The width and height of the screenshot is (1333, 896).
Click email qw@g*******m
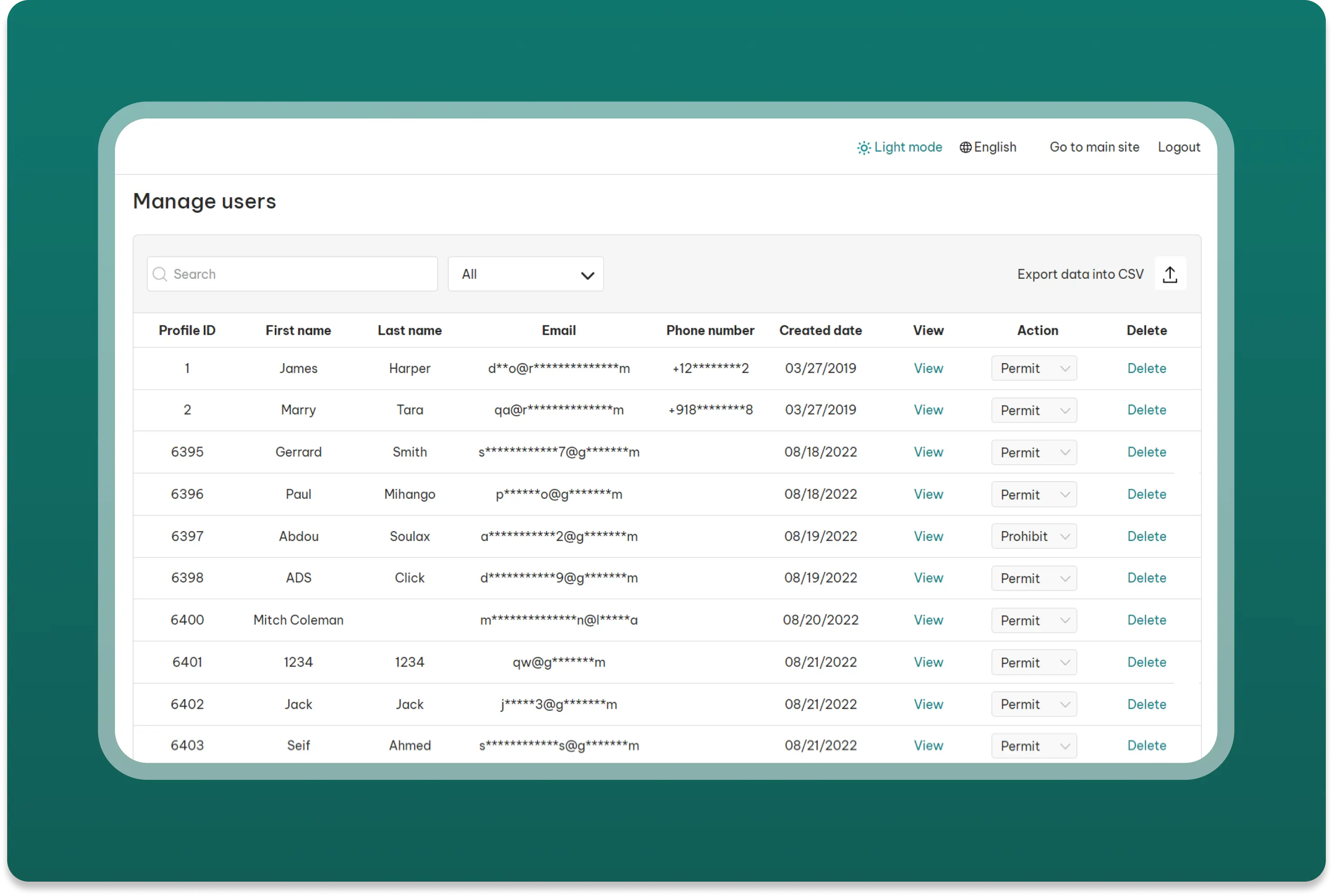[558, 662]
